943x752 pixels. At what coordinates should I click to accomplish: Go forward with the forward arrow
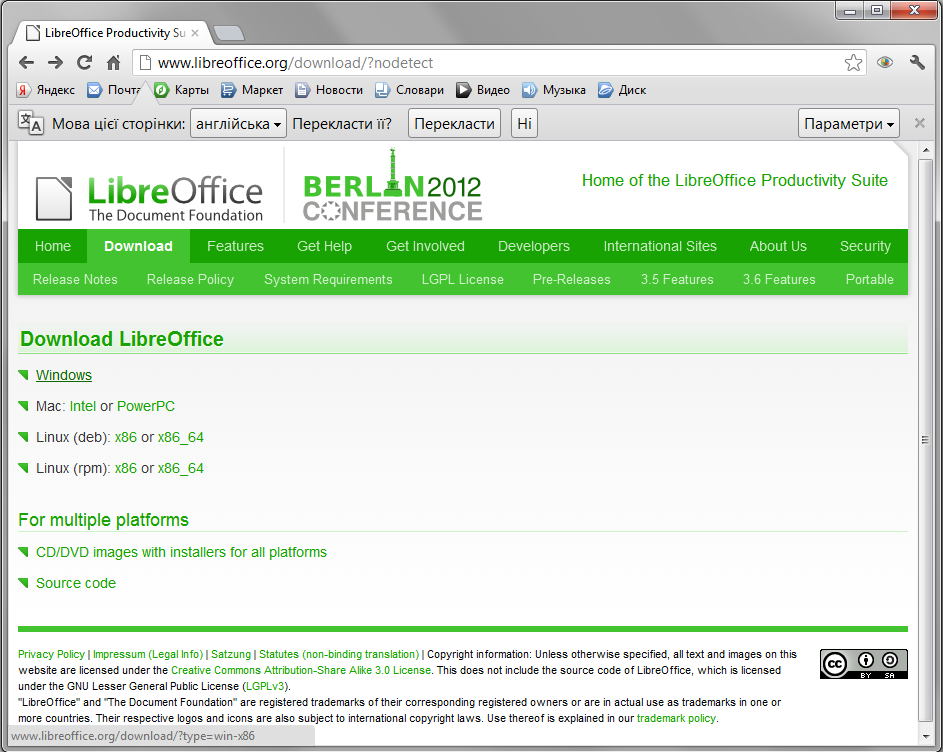(x=55, y=63)
